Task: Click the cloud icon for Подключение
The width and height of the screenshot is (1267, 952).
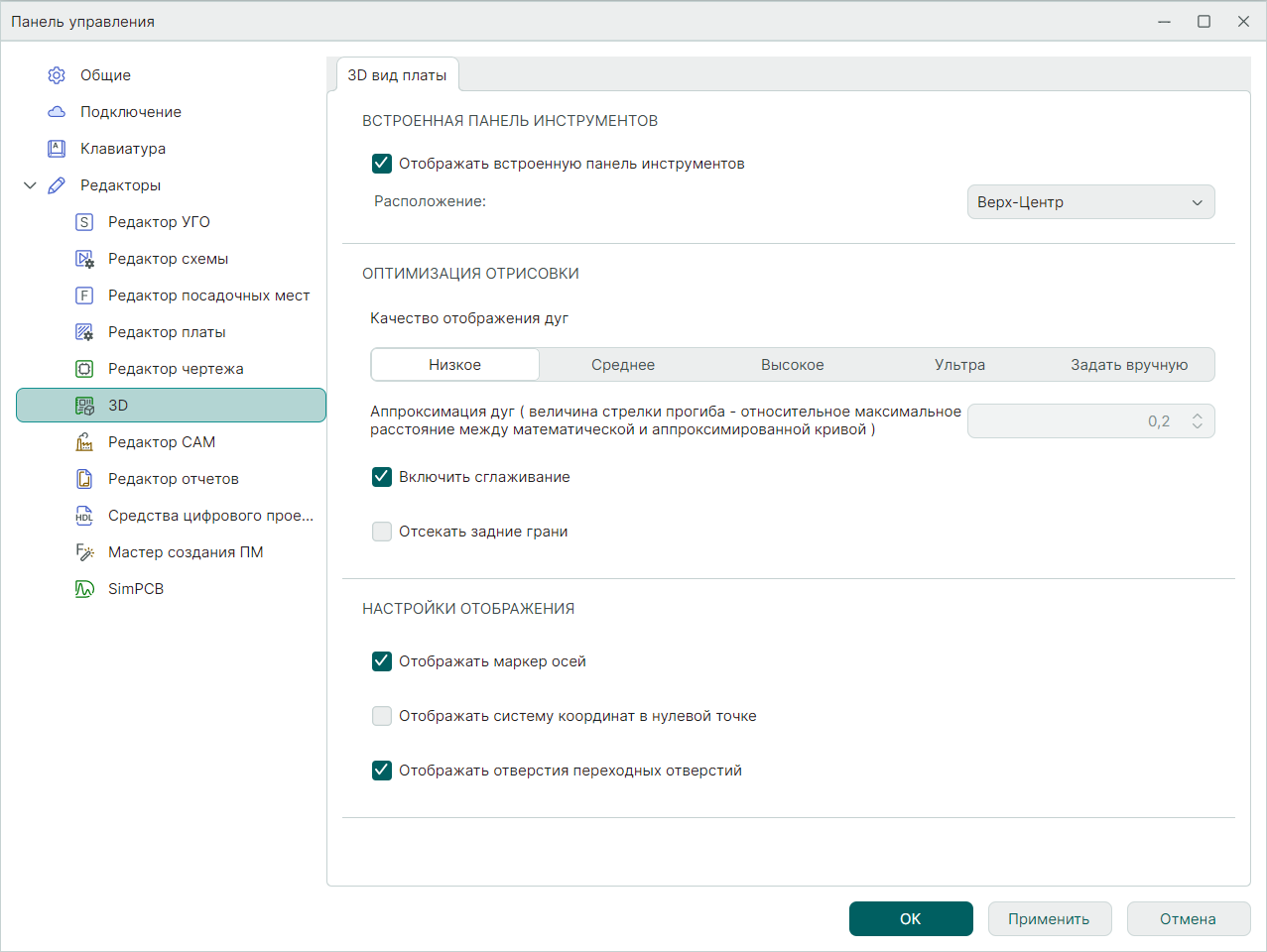Action: (x=57, y=112)
